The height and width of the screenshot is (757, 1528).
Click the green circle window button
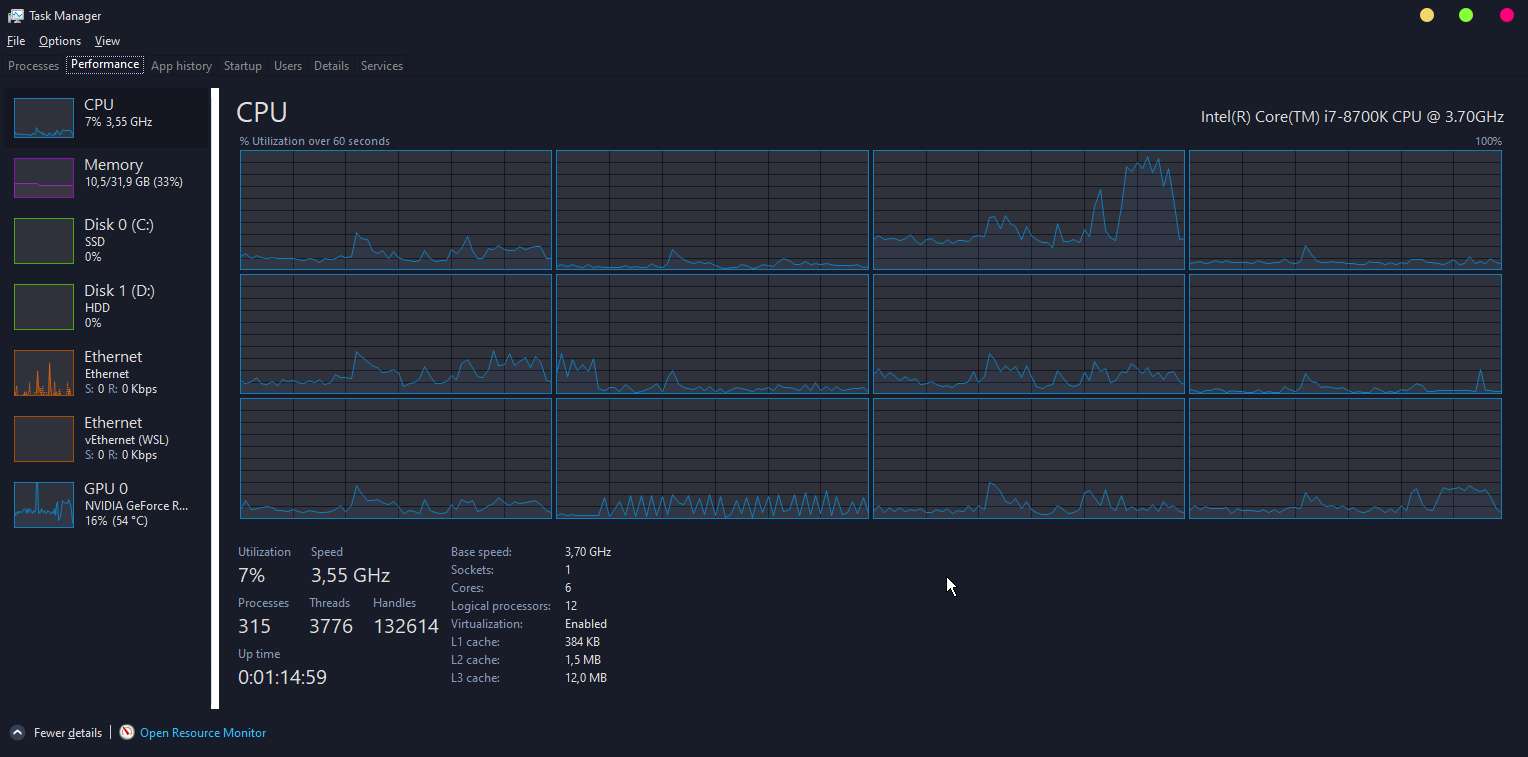tap(1466, 15)
